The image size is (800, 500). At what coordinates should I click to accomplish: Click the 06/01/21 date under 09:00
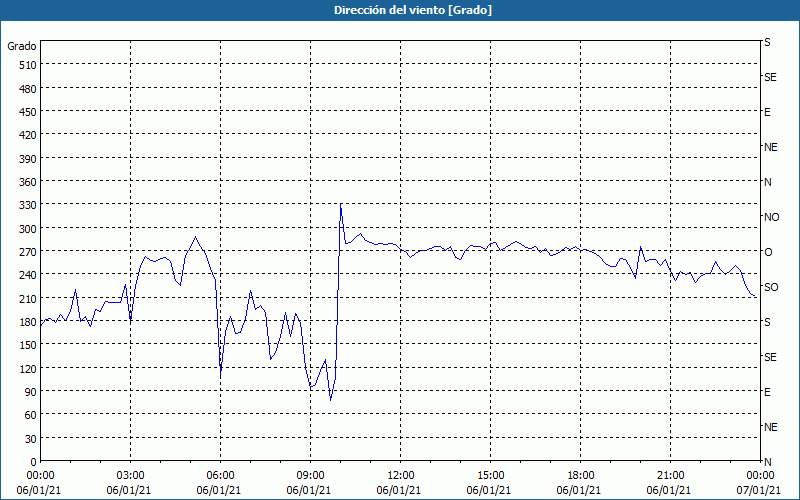pyautogui.click(x=309, y=490)
